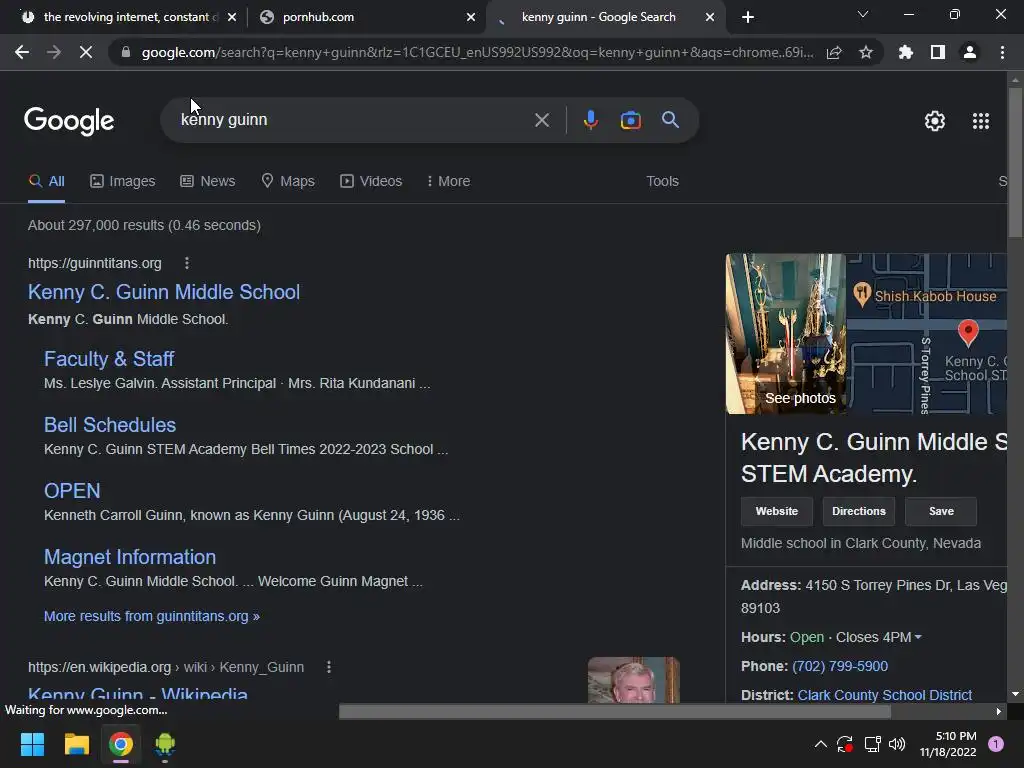The height and width of the screenshot is (768, 1024).
Task: Click Kenny Guinn portrait thumbnail
Action: (633, 680)
